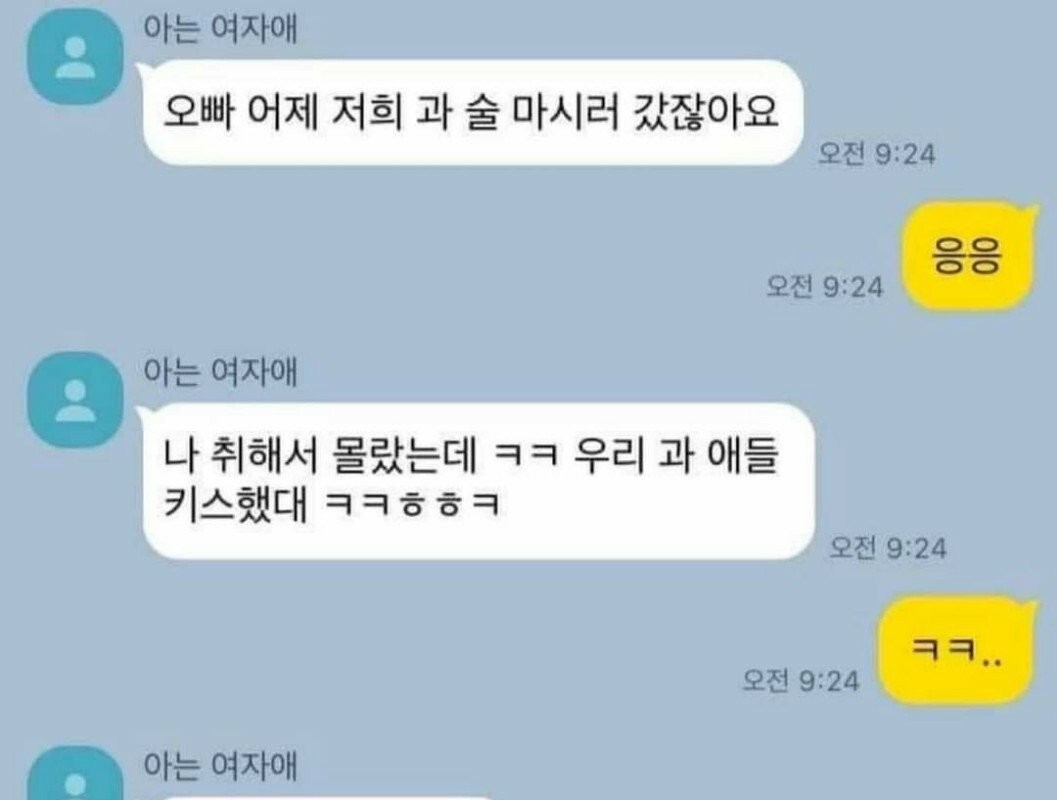This screenshot has height=800, width=1057.
Task: Select the yellow "응응" reply bubble
Action: point(967,255)
